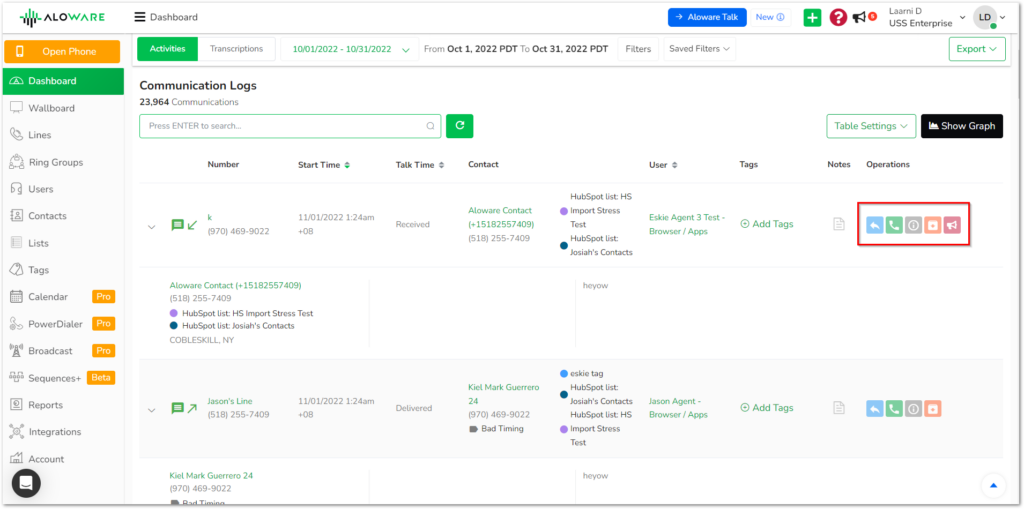This screenshot has width=1024, height=509.
Task: Click Add Tags in Jason Agent row
Action: [767, 408]
